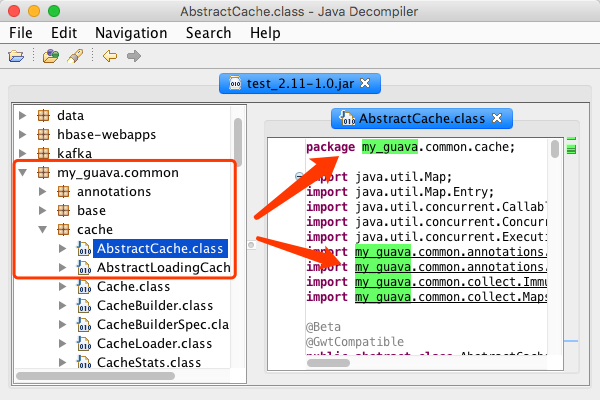The height and width of the screenshot is (400, 600).
Task: Expand the data package node
Action: coord(23,116)
